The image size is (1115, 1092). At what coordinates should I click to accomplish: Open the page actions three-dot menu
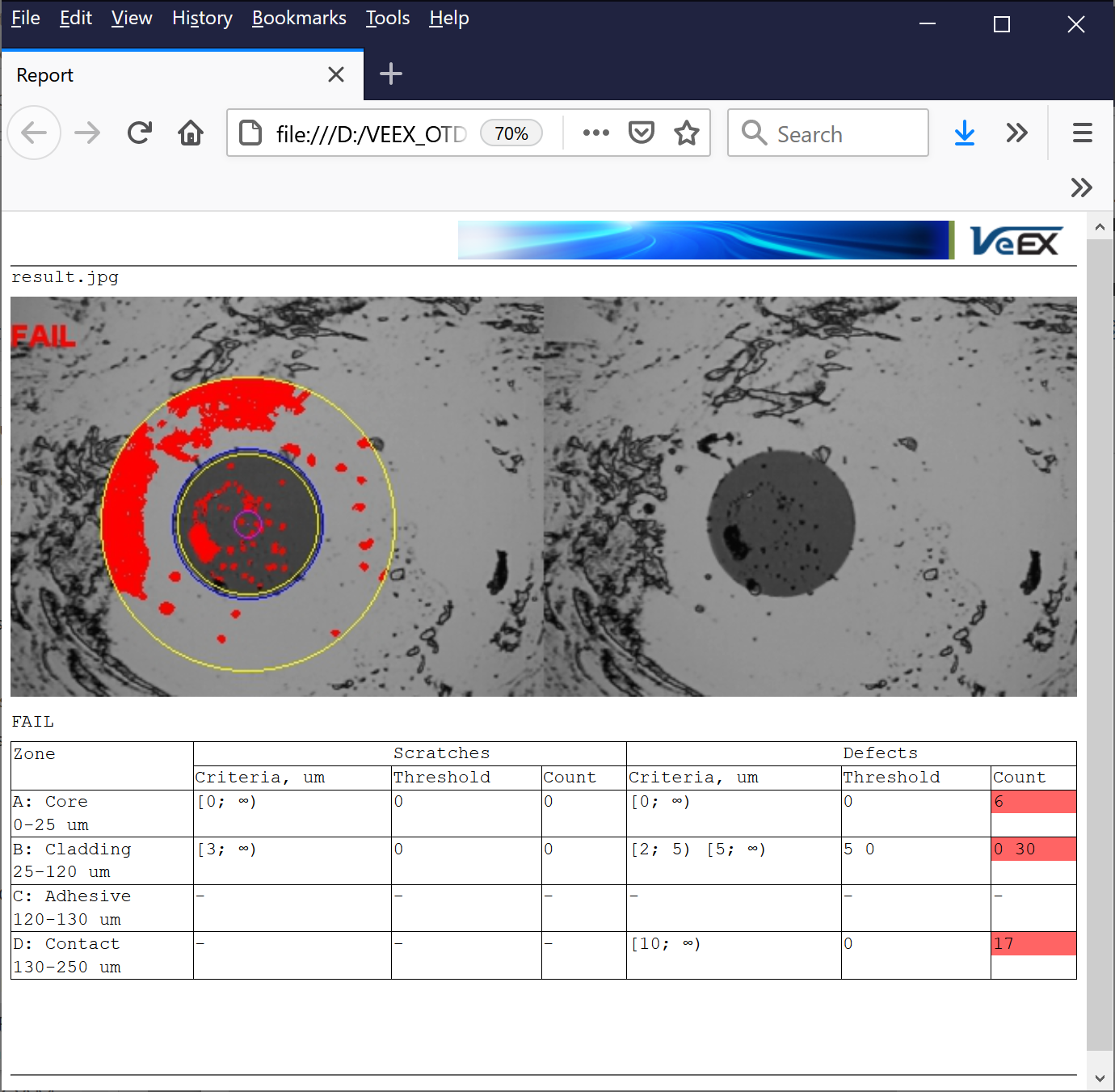click(595, 133)
